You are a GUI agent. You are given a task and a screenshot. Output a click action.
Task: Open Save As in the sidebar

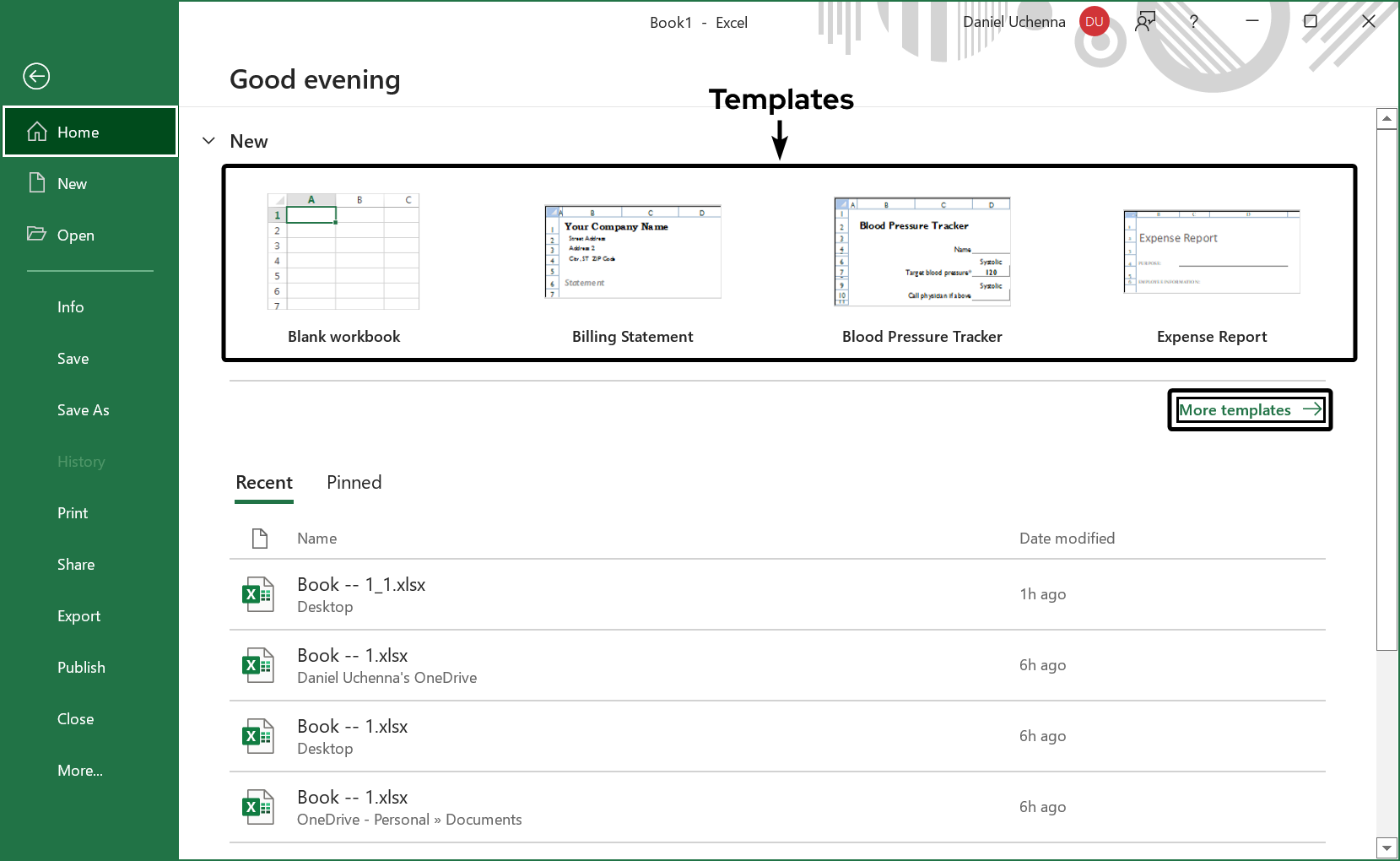coord(84,410)
